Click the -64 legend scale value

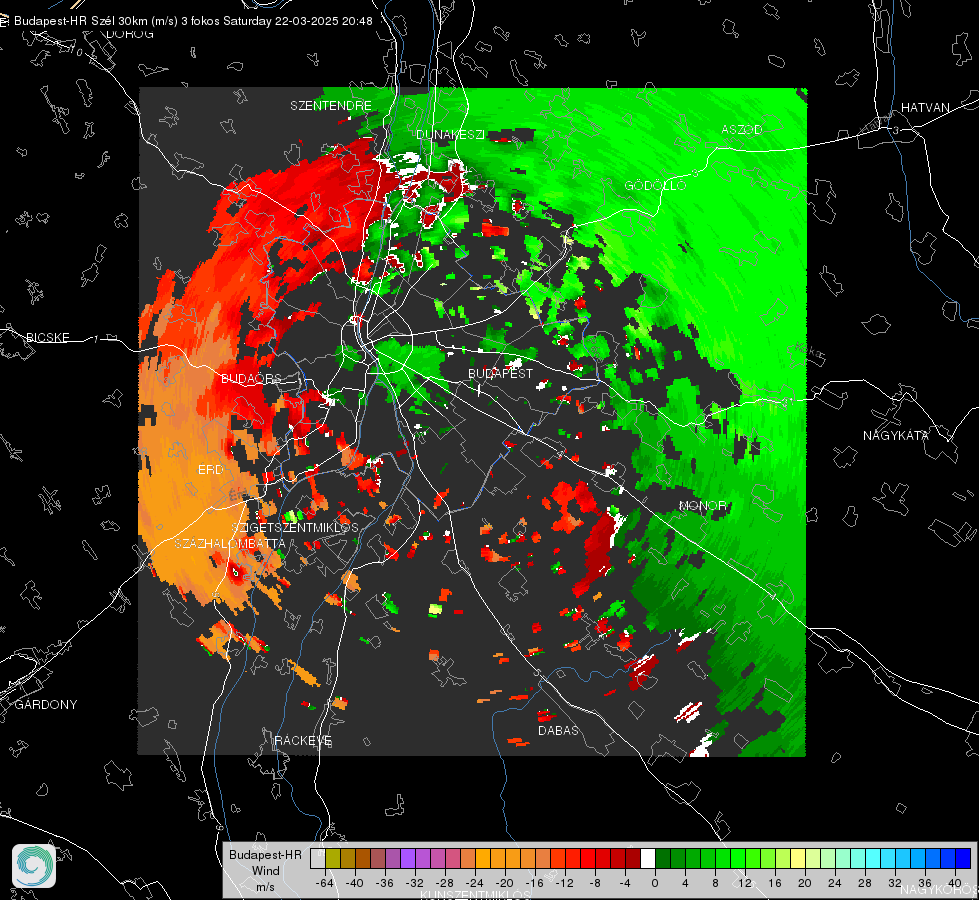pyautogui.click(x=324, y=883)
